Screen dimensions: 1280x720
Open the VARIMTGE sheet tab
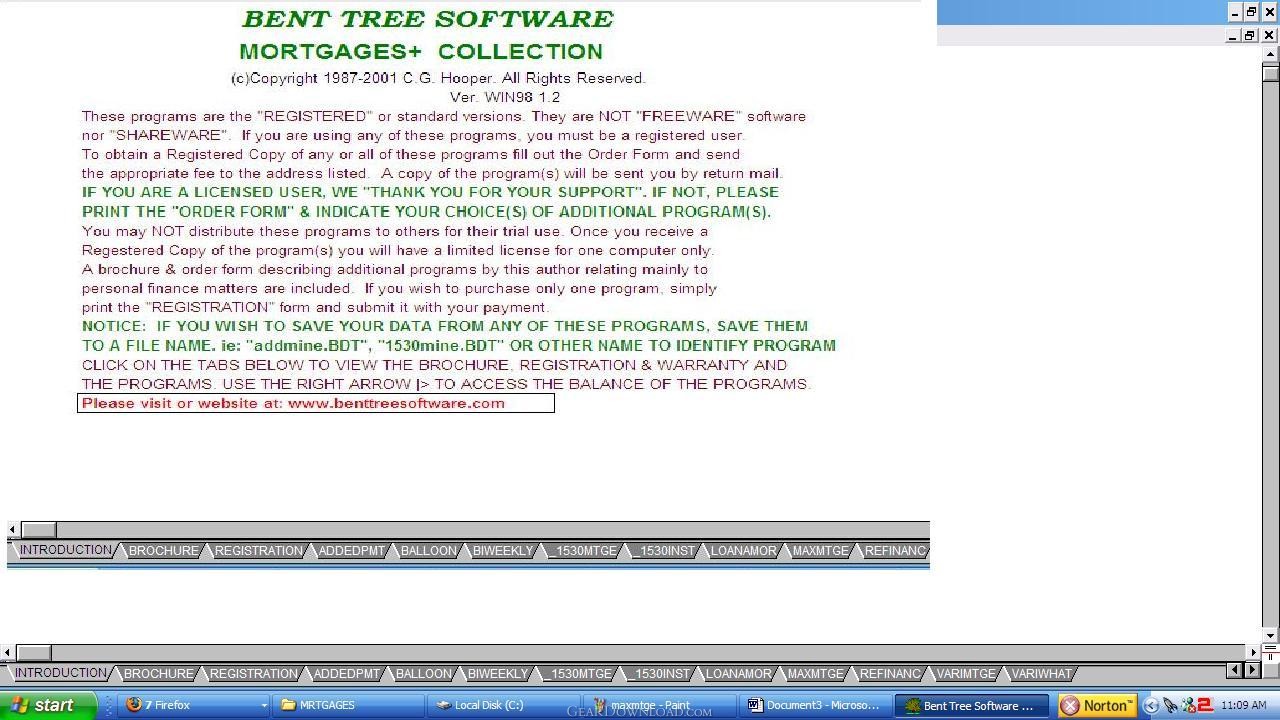pos(966,674)
